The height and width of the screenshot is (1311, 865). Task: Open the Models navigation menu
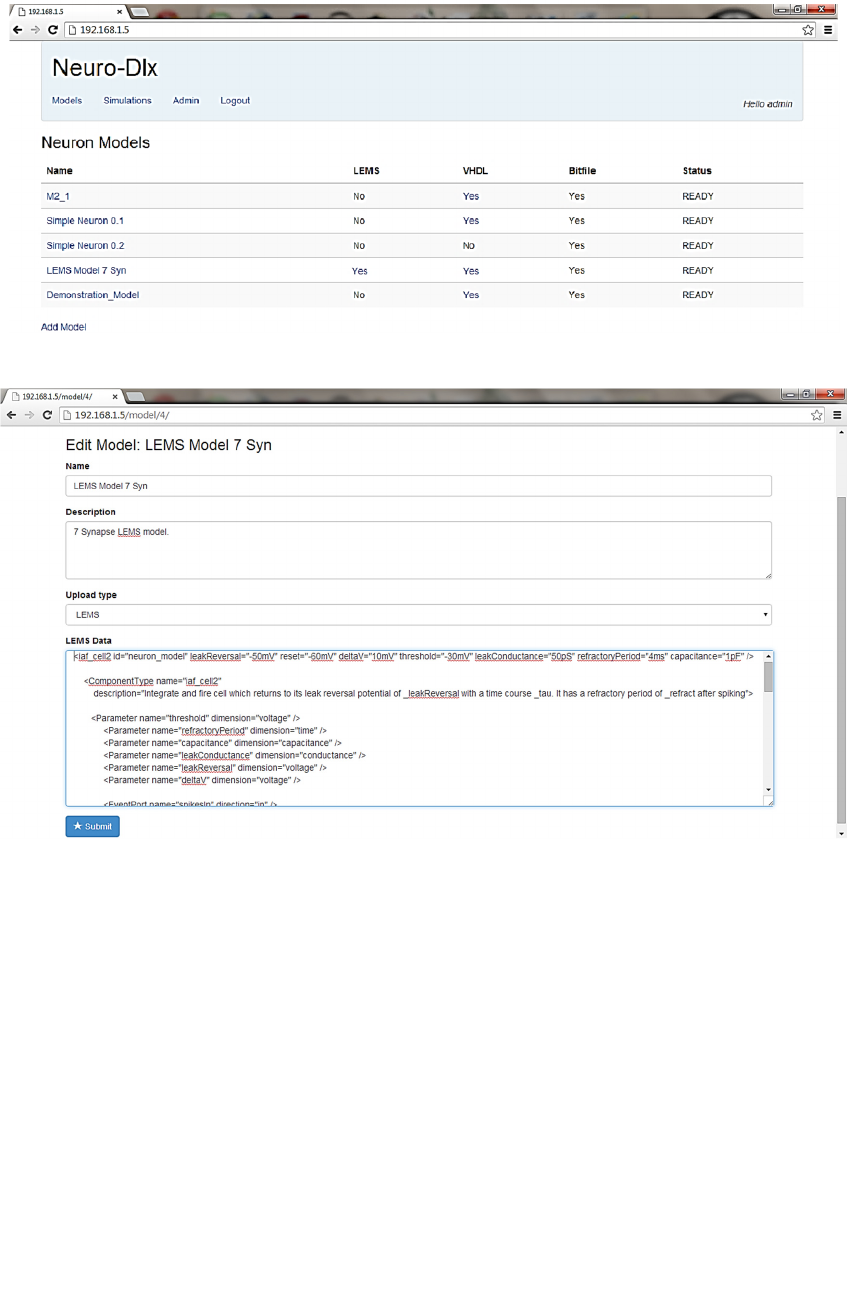coord(67,101)
